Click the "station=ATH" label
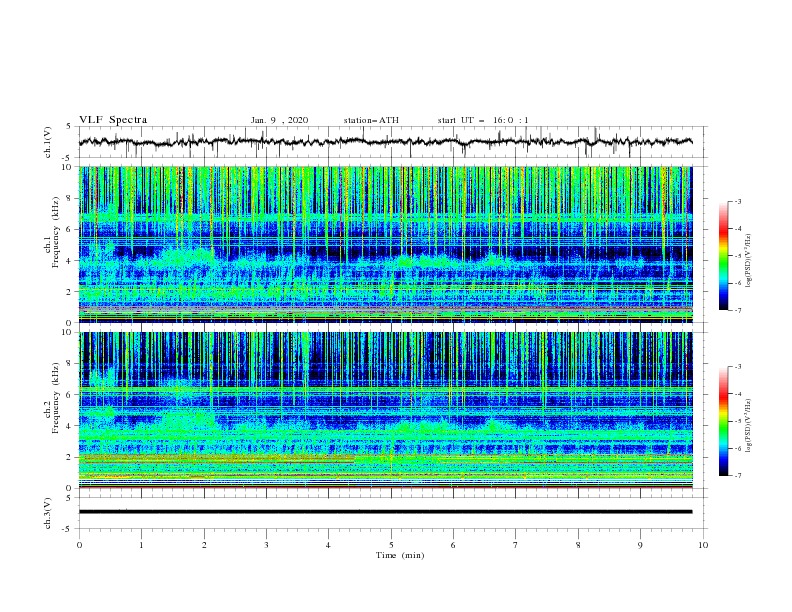Screen dimensions: 792x612 click(371, 120)
